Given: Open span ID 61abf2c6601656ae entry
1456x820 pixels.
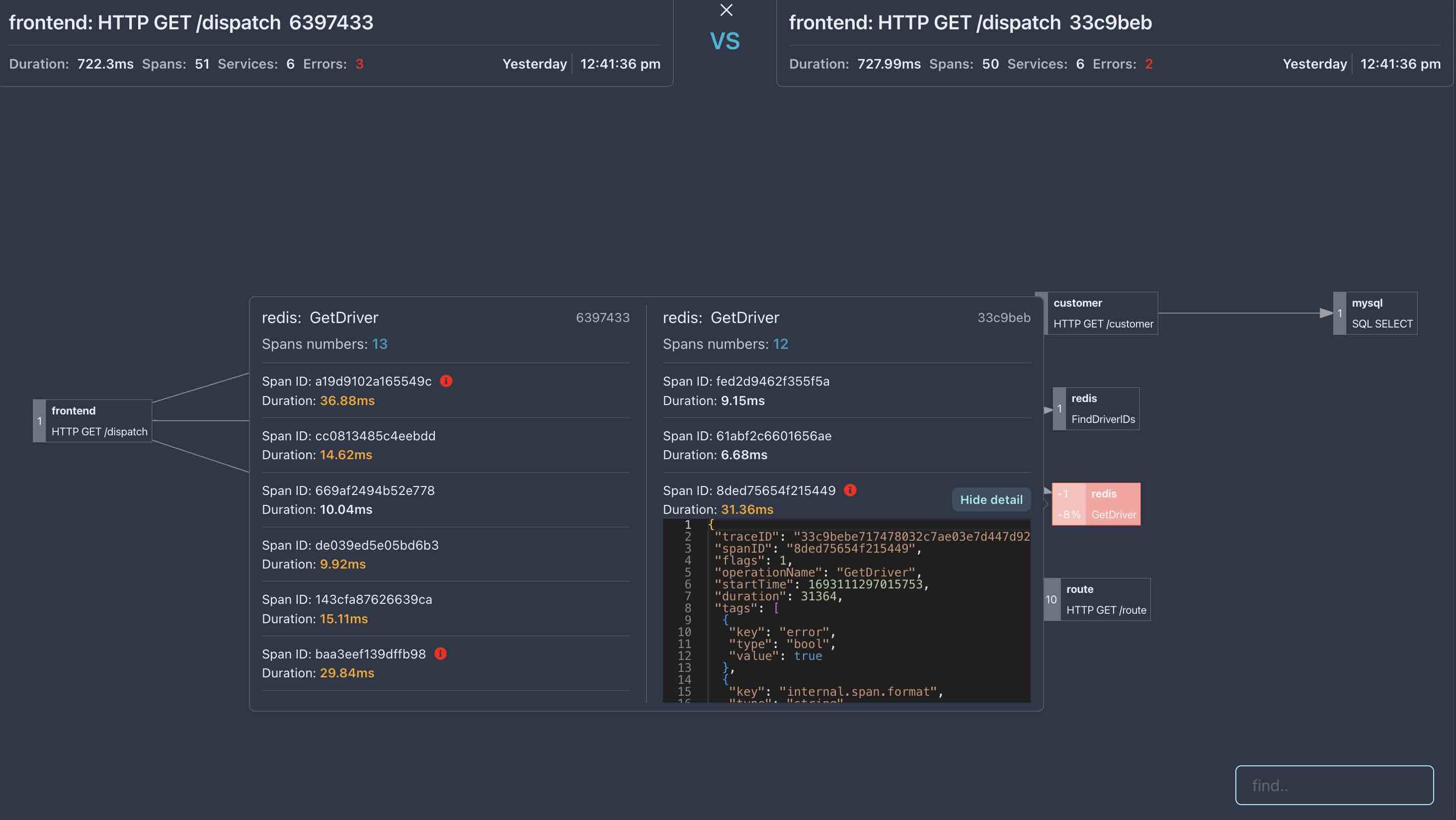Looking at the screenshot, I should coord(846,445).
